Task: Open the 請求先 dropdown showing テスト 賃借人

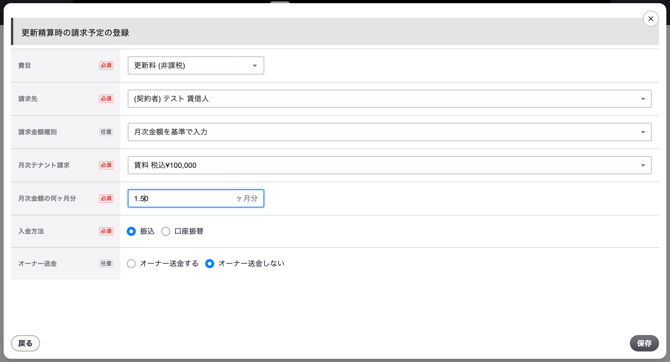Action: (389, 99)
